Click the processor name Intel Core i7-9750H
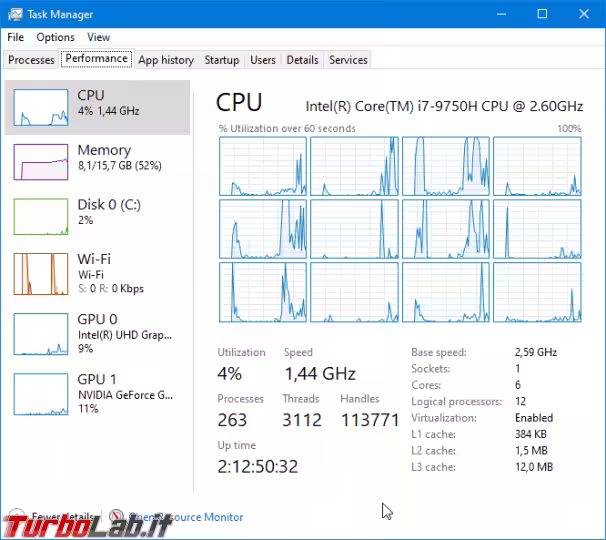 444,106
